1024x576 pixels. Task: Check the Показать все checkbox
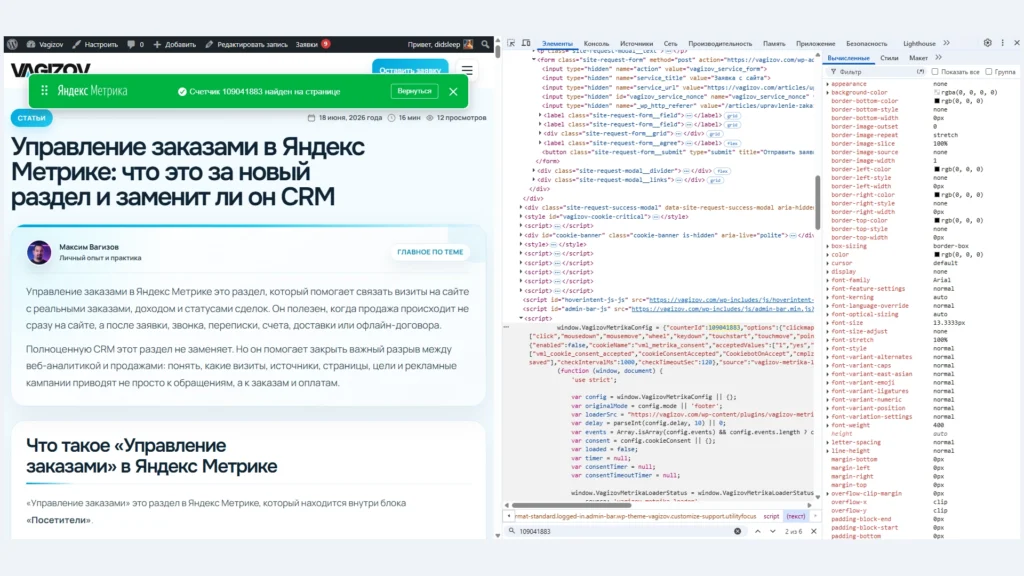935,72
